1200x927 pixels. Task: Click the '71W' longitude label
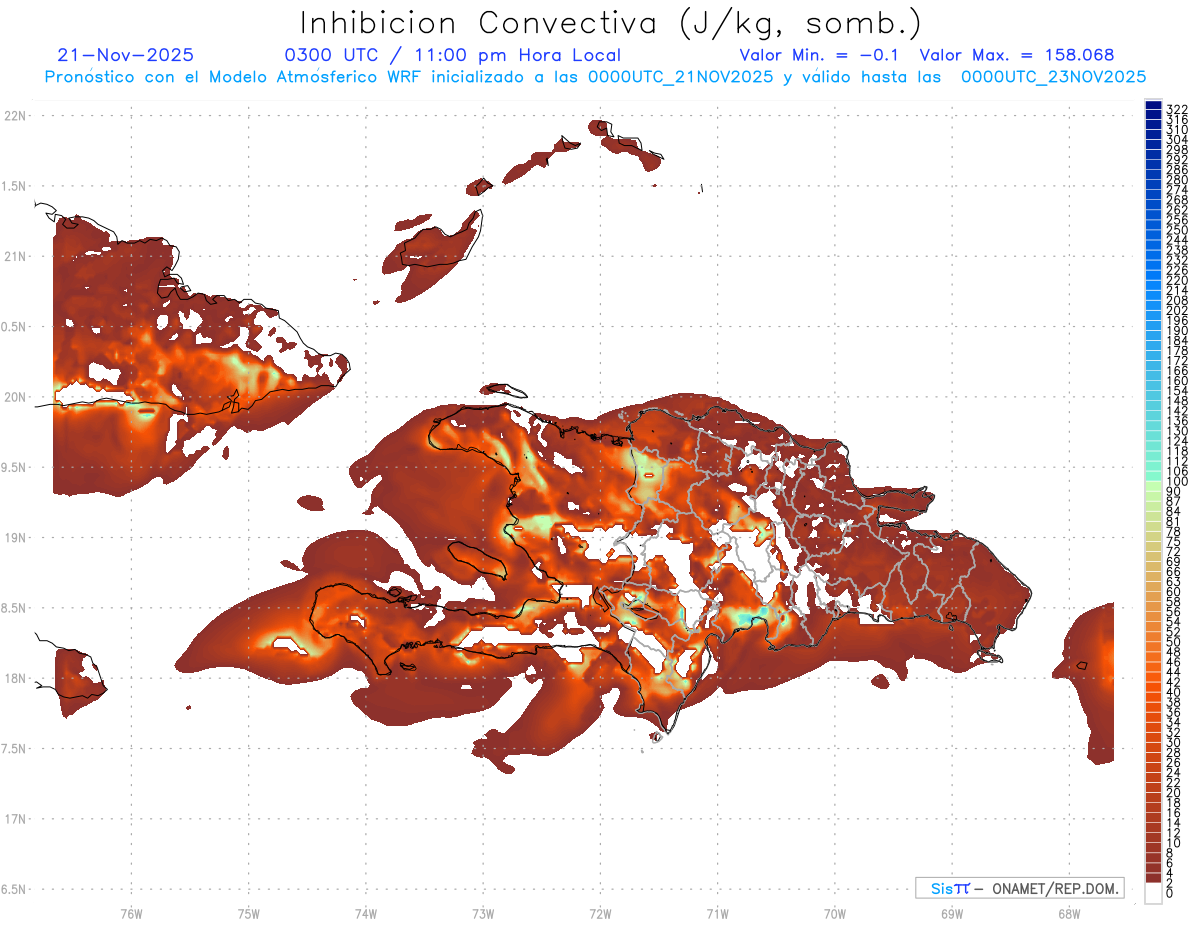pyautogui.click(x=717, y=913)
